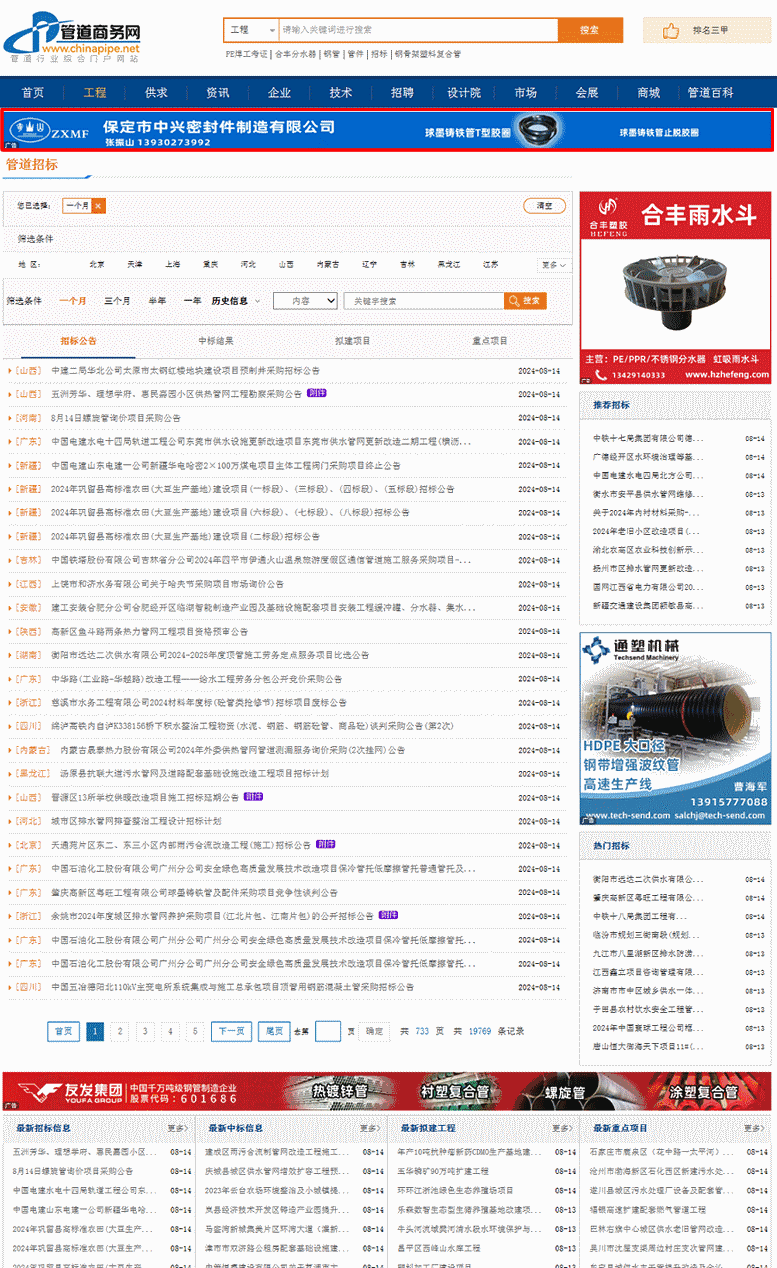Viewport: 777px width, 1268px height.
Task: Switch to the 中标结果 tab
Action: click(215, 341)
